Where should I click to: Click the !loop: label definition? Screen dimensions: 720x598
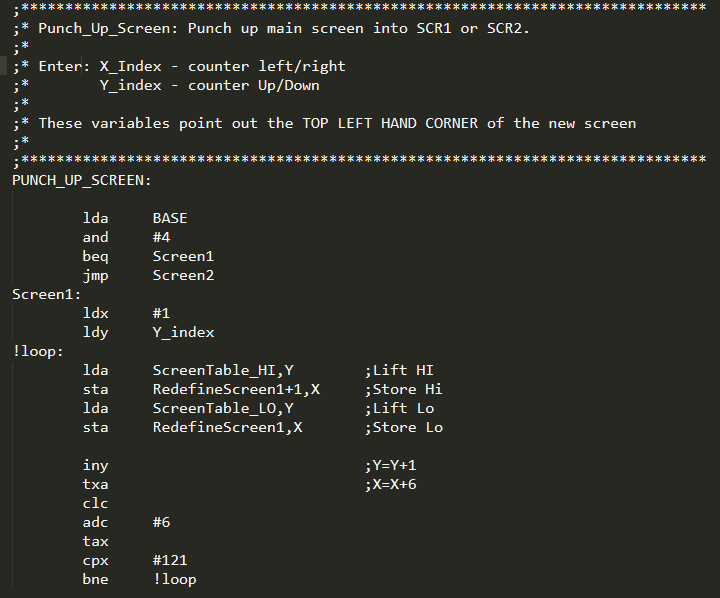(38, 351)
